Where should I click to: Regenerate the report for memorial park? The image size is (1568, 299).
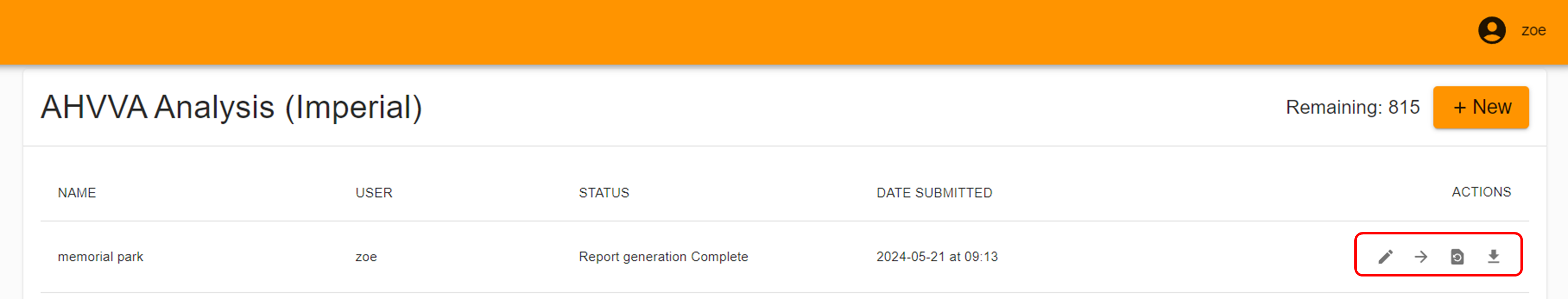point(1457,256)
